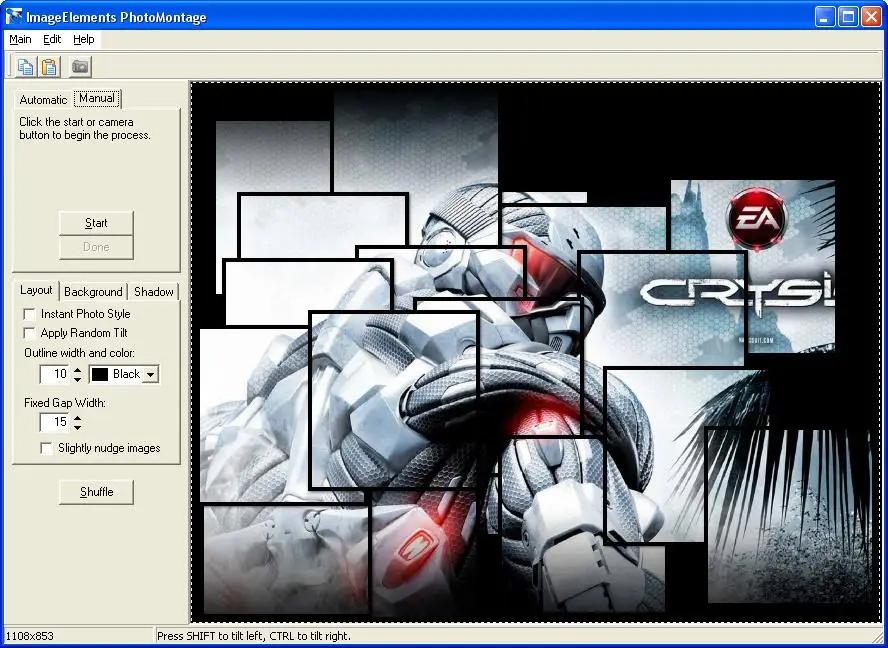Click the Copy icon in the toolbar

(25, 67)
